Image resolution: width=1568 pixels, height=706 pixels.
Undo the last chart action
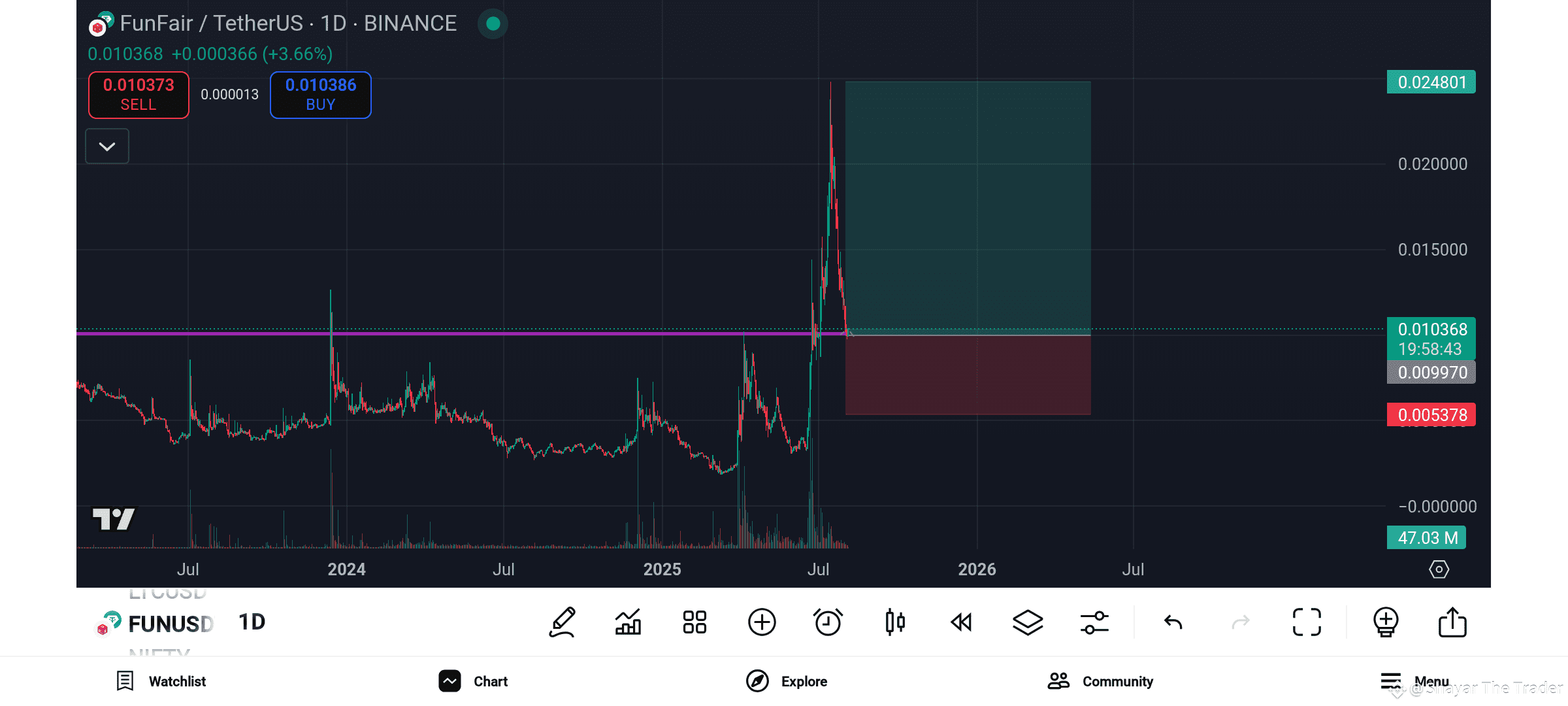click(1173, 622)
